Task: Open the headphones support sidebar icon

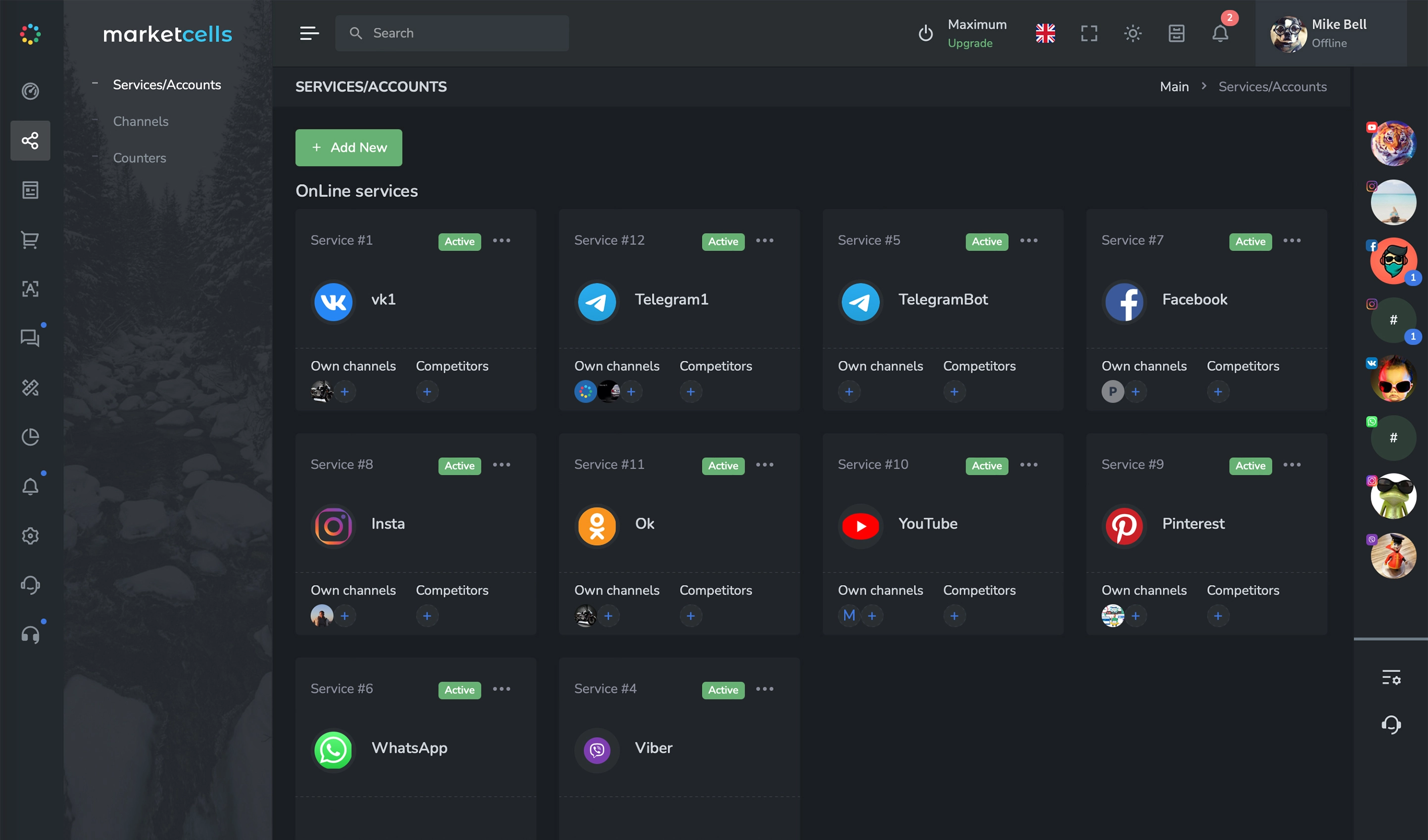Action: pyautogui.click(x=30, y=635)
